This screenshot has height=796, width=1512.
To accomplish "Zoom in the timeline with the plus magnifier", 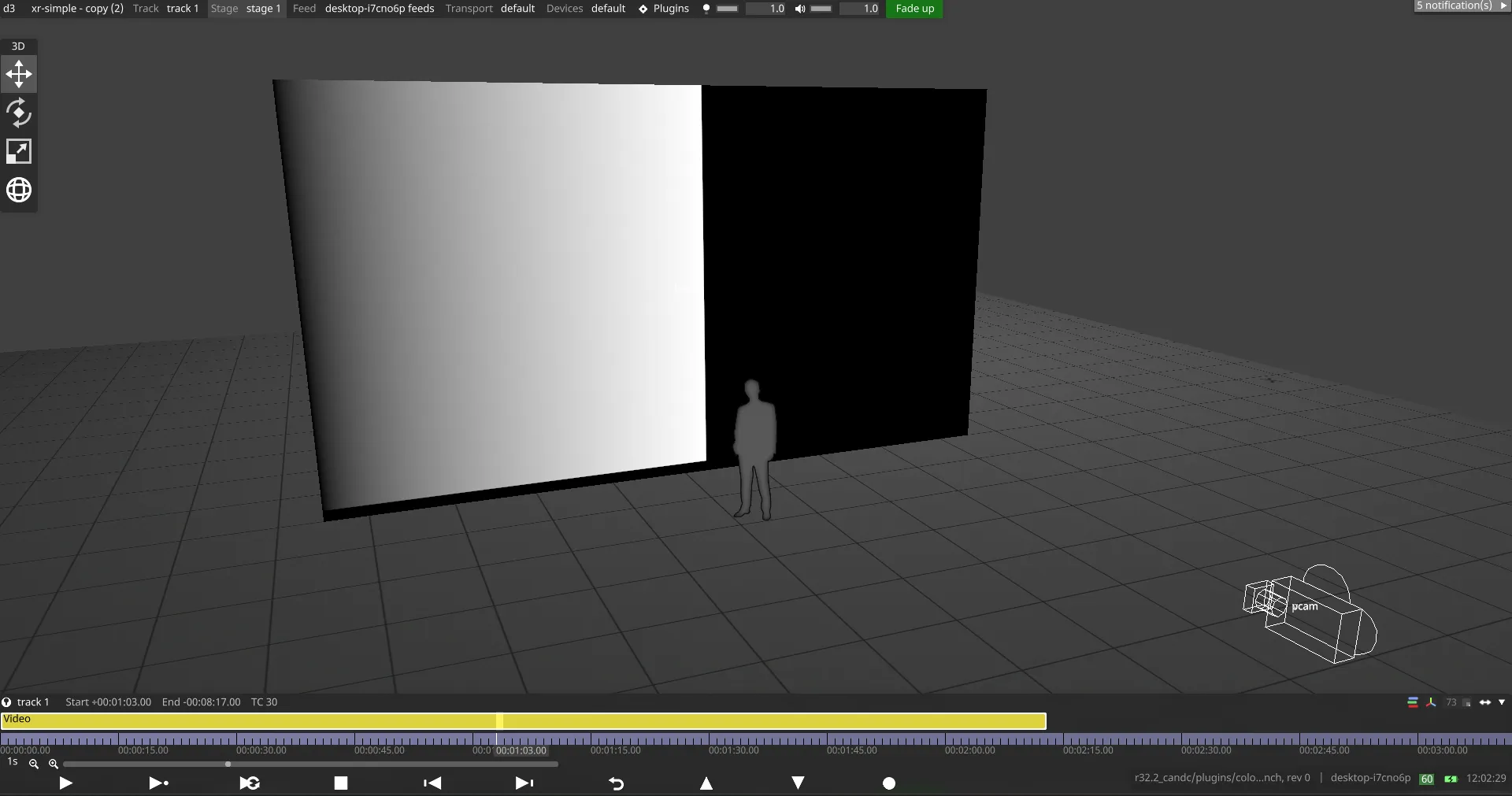I will [54, 764].
